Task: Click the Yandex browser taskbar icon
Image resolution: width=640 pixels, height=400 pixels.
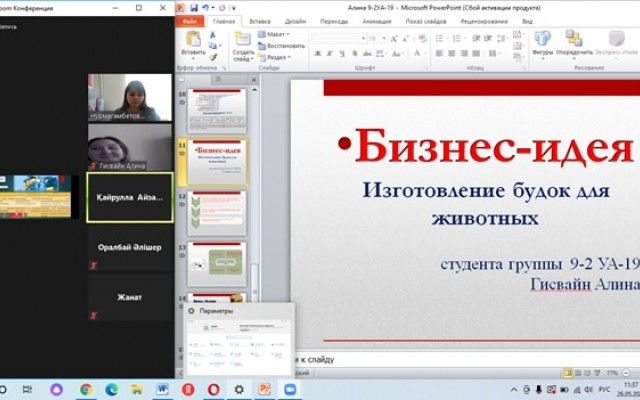Action: (x=188, y=389)
